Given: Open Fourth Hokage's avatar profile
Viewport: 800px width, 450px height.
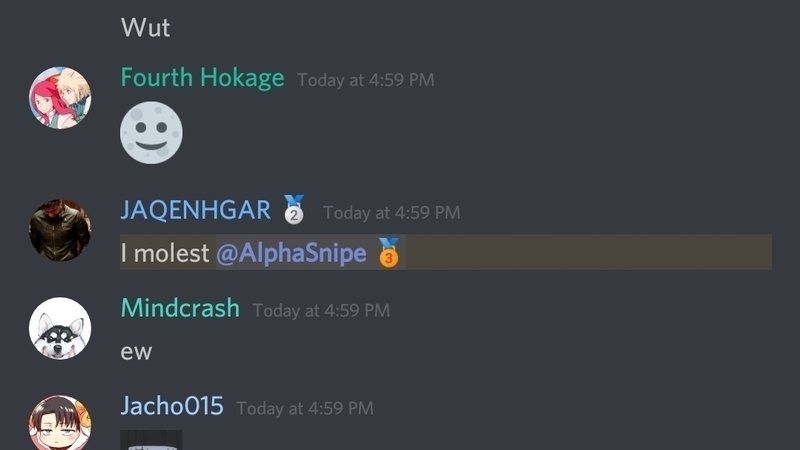Looking at the screenshot, I should point(60,97).
